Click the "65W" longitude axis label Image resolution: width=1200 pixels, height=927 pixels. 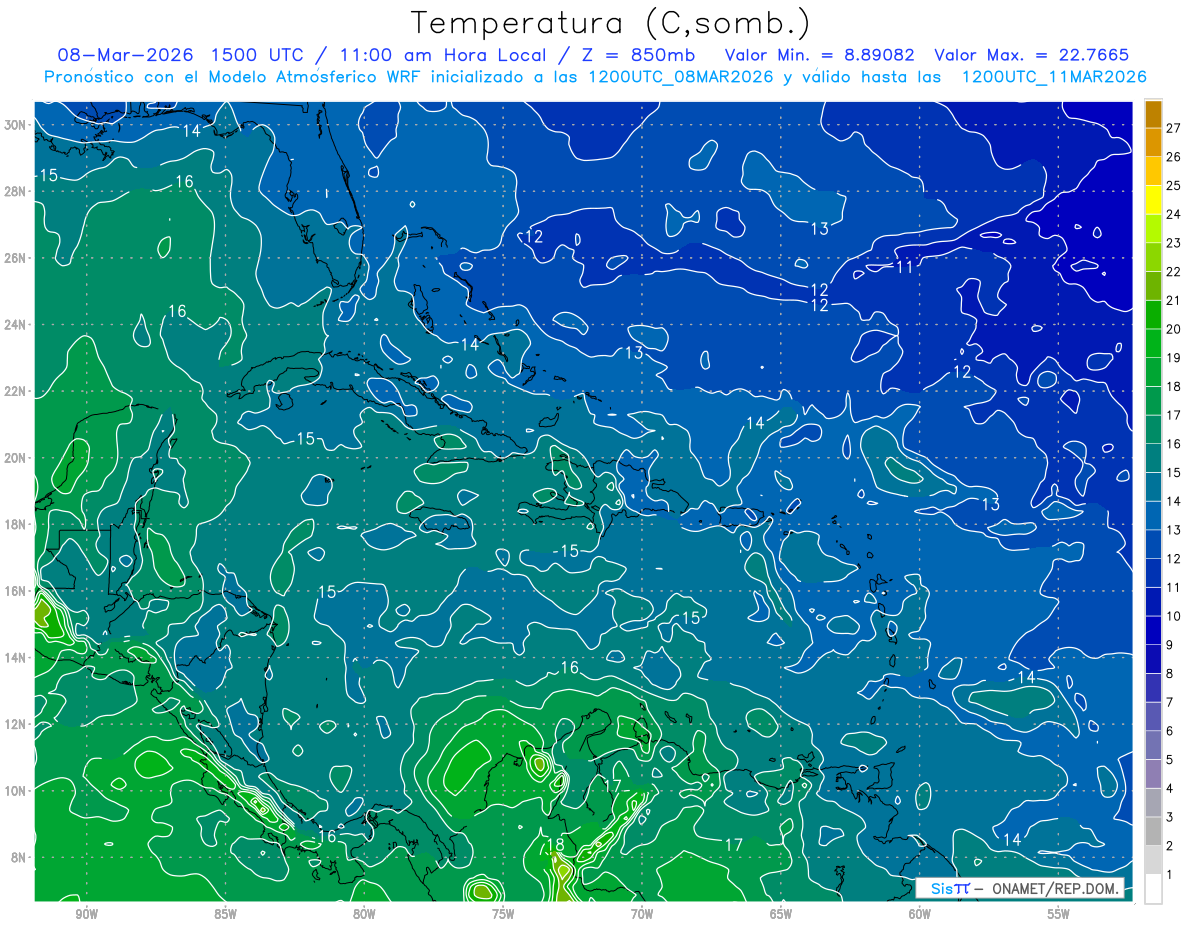pos(781,914)
